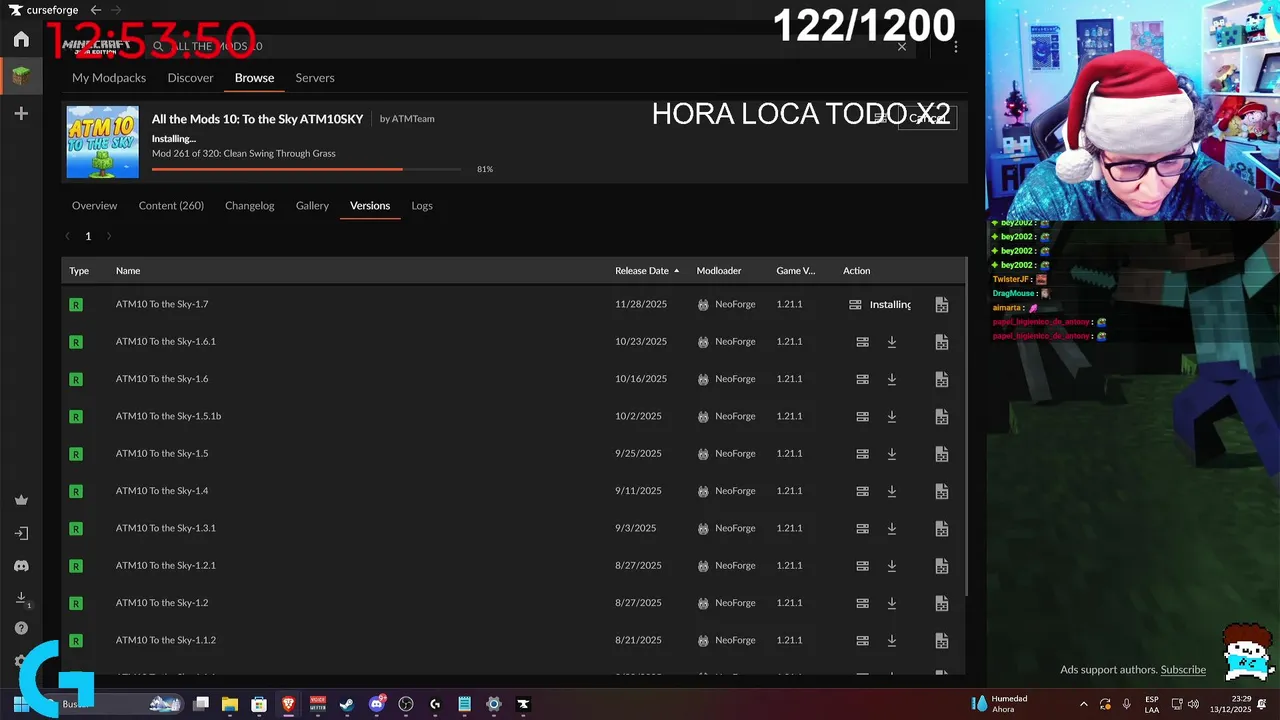
Task: Download ATM10 To the Sky-1.5
Action: pyautogui.click(x=892, y=454)
